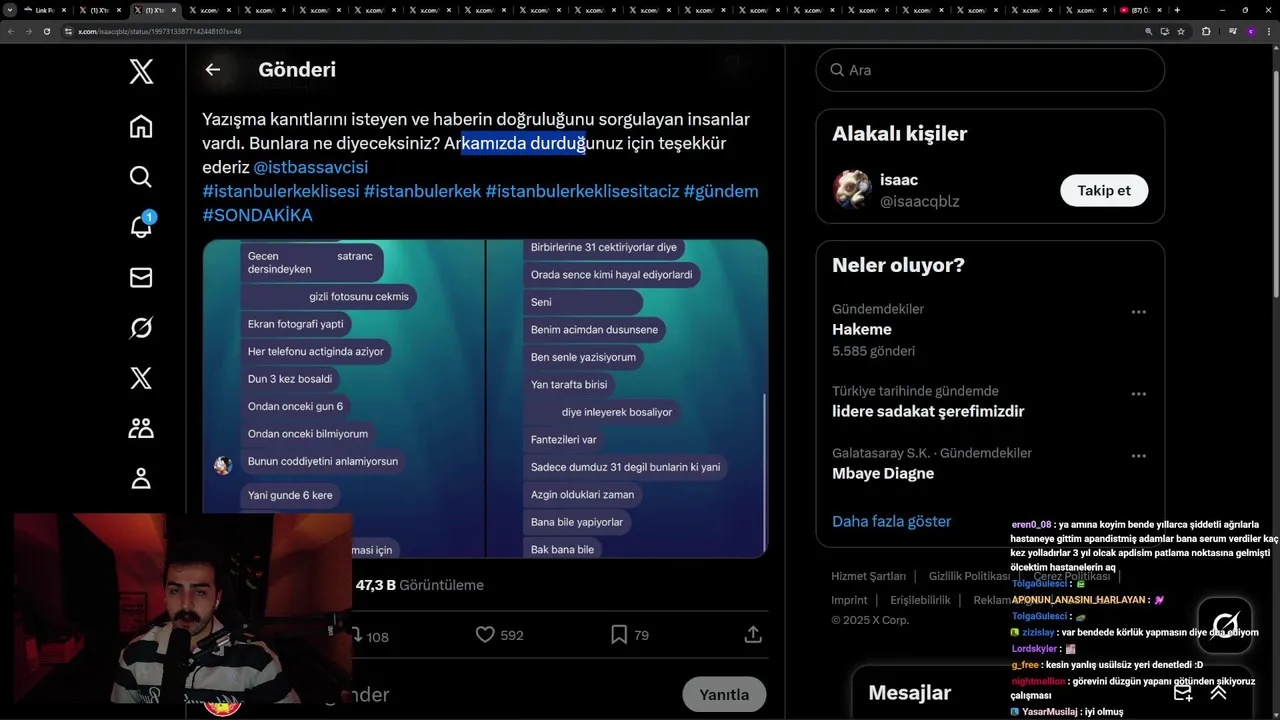Show more trends via Daha fazla göster
This screenshot has height=720, width=1280.
pyautogui.click(x=891, y=521)
